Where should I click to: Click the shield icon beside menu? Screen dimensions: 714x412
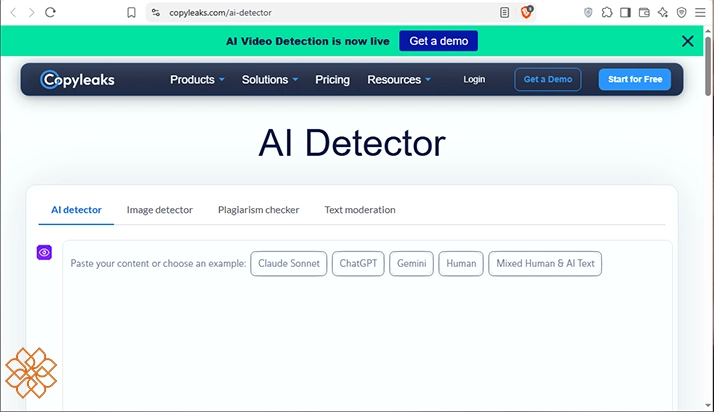pyautogui.click(x=681, y=13)
